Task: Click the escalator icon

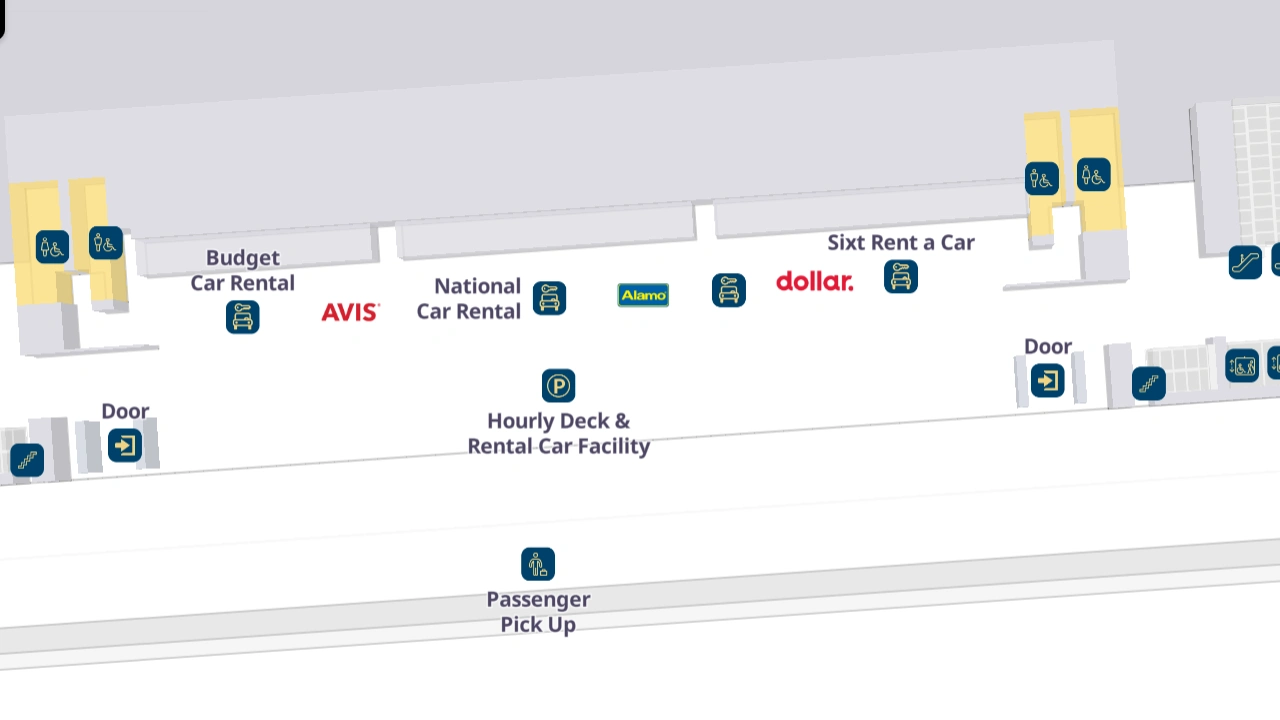Action: point(1245,262)
